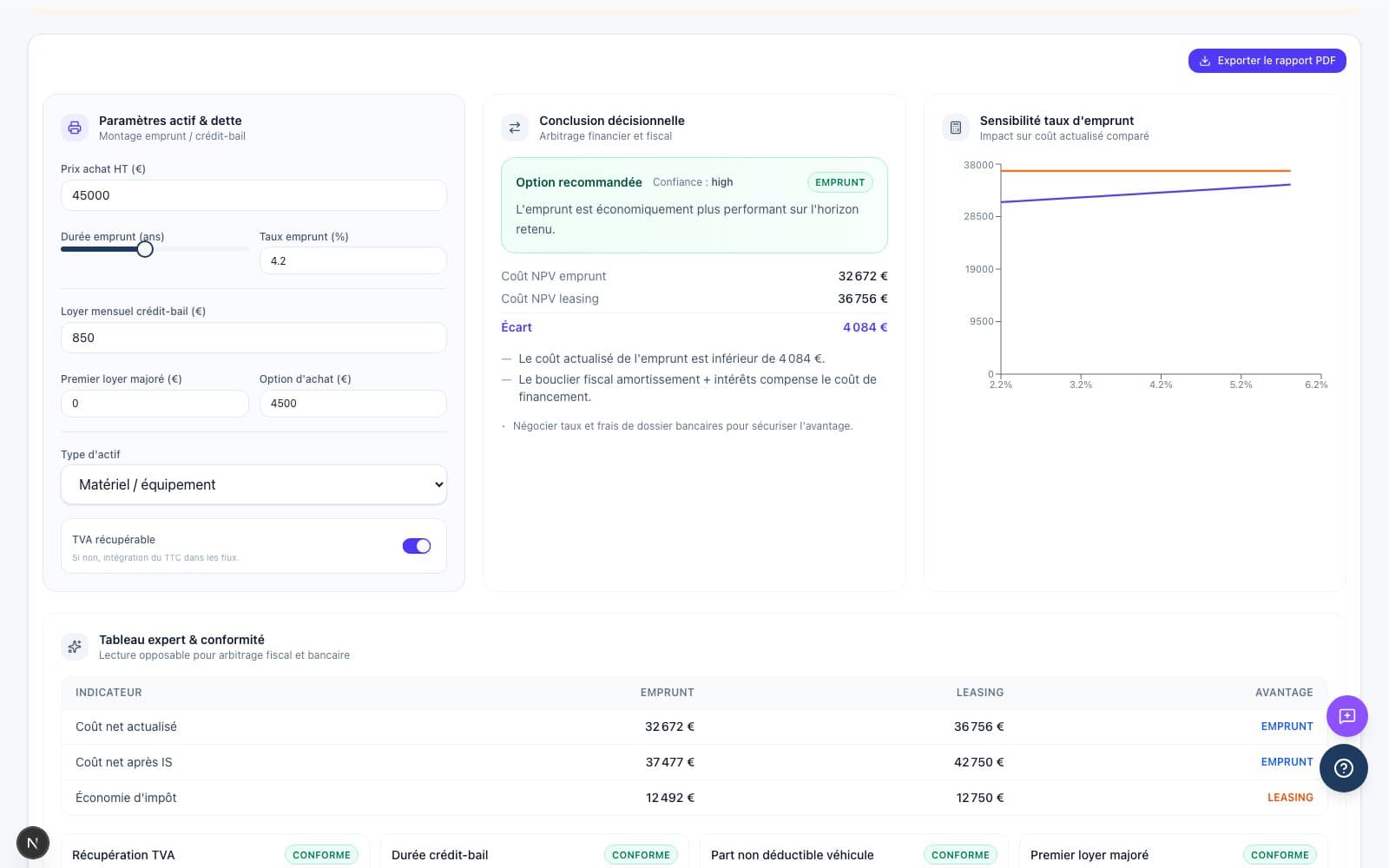Click the download icon in the export button
Image resolution: width=1389 pixels, height=868 pixels.
1205,61
